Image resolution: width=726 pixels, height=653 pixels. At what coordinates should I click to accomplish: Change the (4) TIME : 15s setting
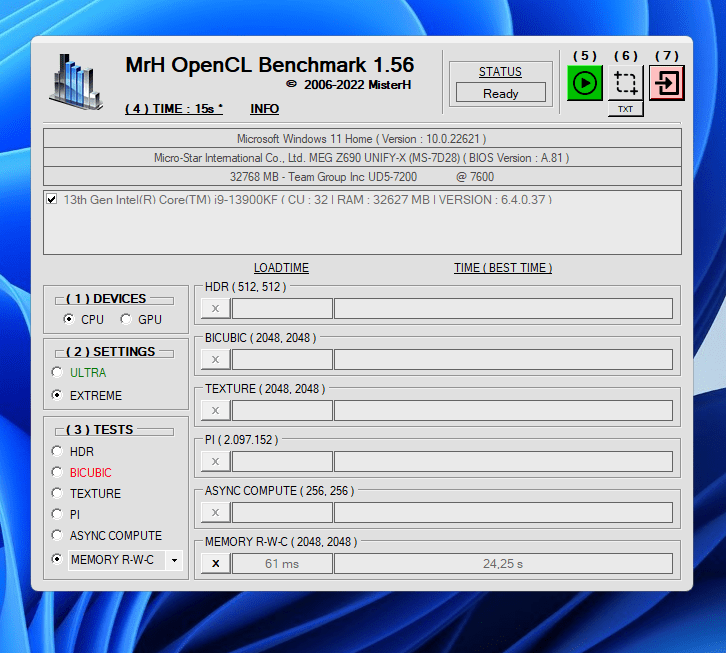[x=174, y=109]
